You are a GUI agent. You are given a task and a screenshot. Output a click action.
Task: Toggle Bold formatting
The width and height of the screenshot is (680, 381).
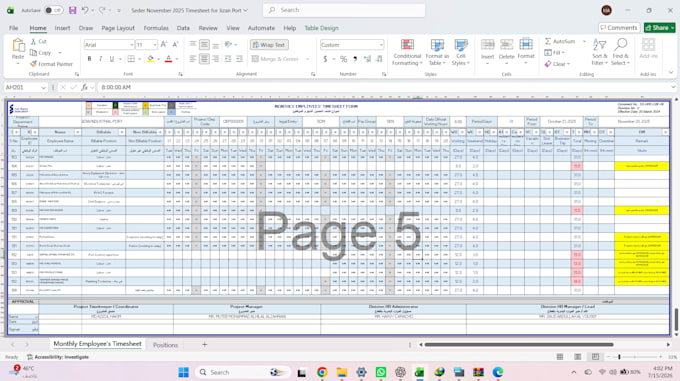tap(89, 59)
